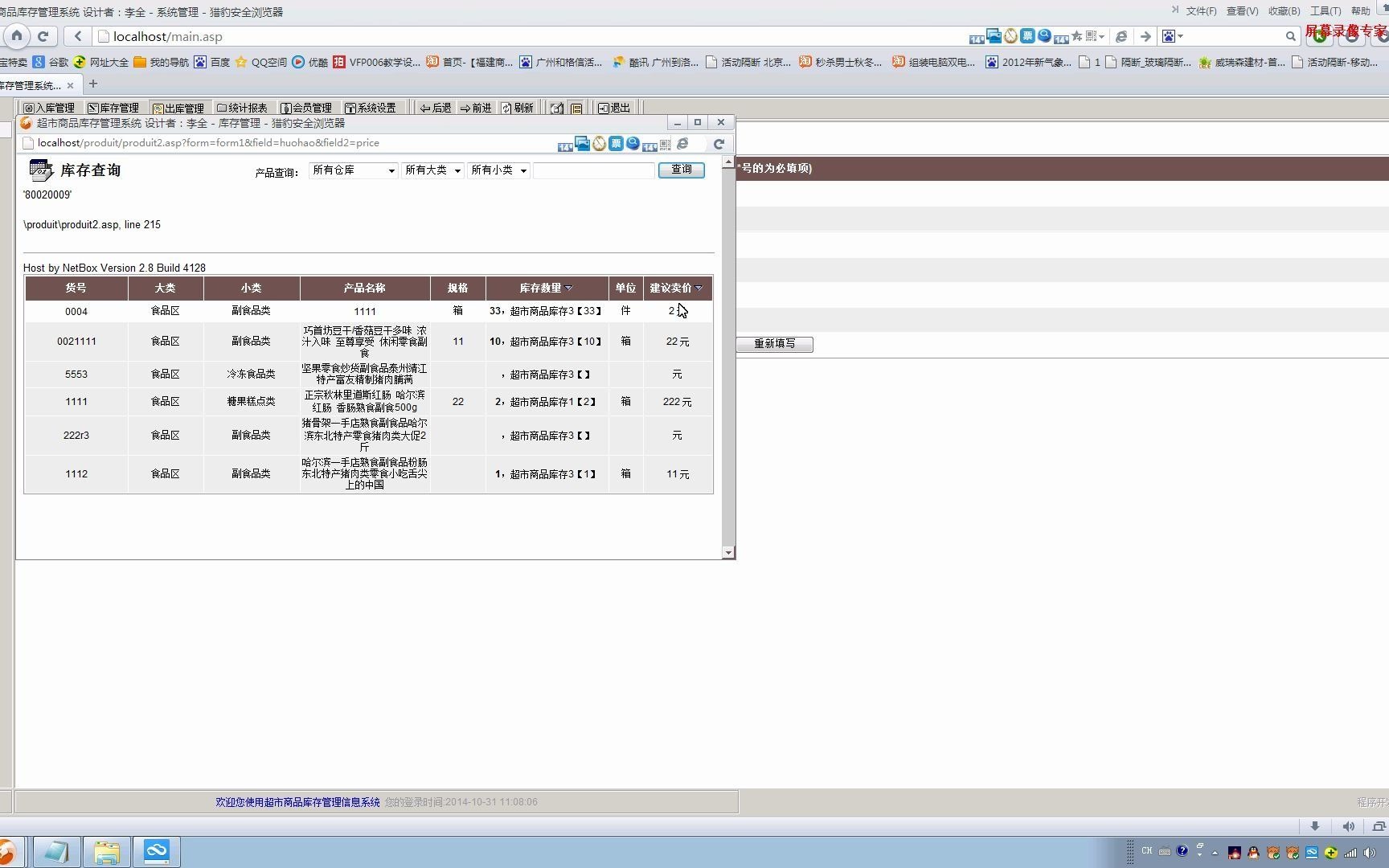Open the 2012年新气象 bookmark

click(x=1028, y=62)
